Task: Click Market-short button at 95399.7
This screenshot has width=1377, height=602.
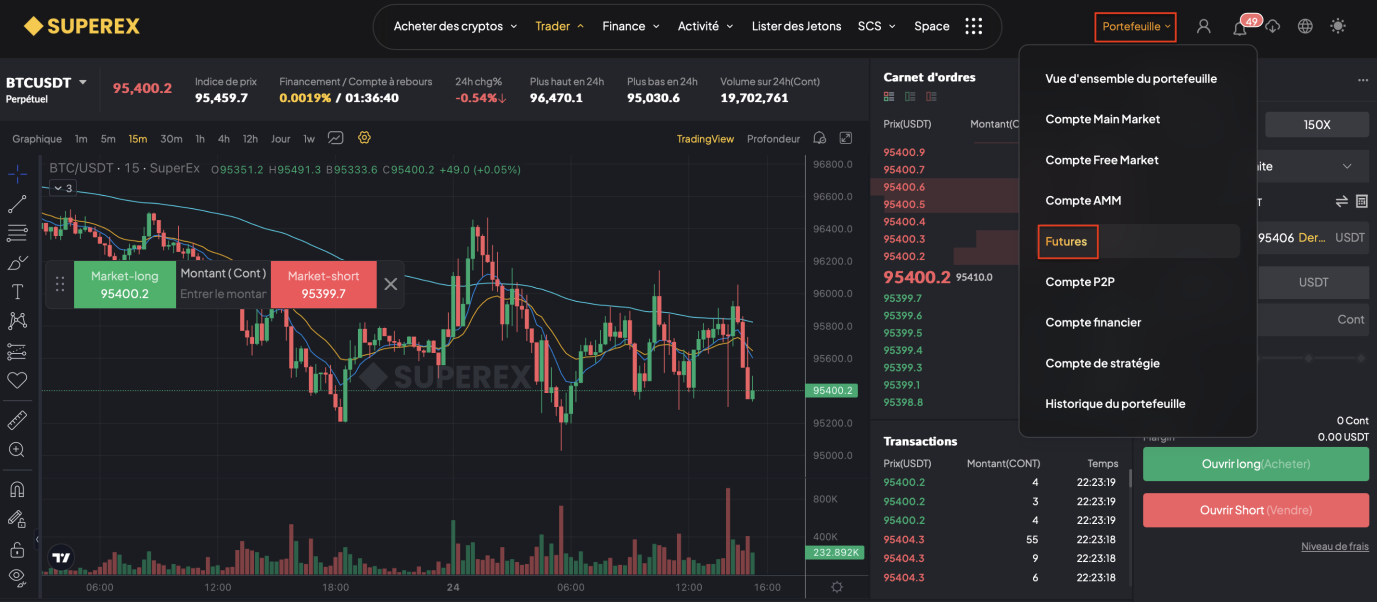Action: coord(323,284)
